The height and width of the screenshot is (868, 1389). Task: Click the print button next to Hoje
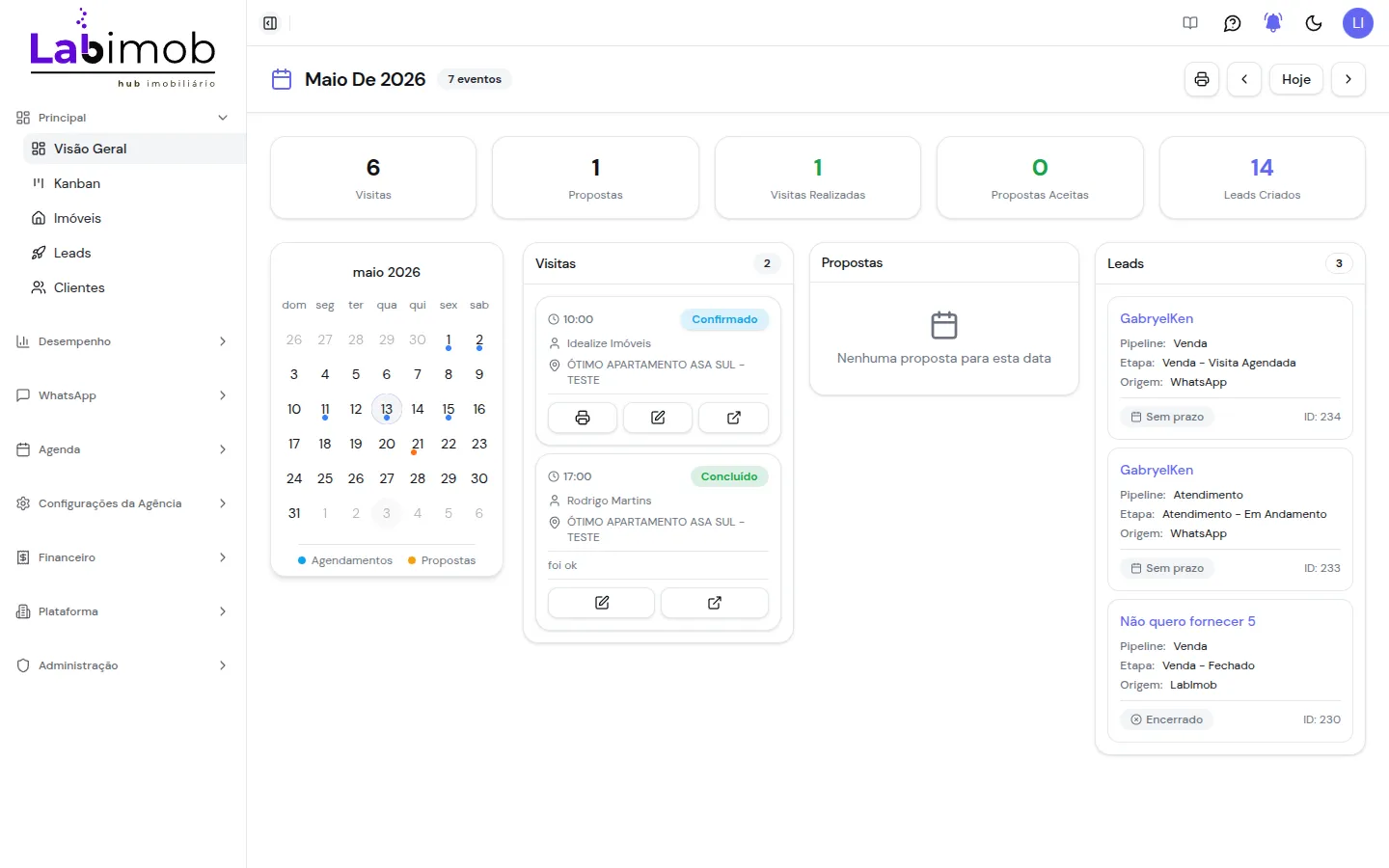point(1202,79)
